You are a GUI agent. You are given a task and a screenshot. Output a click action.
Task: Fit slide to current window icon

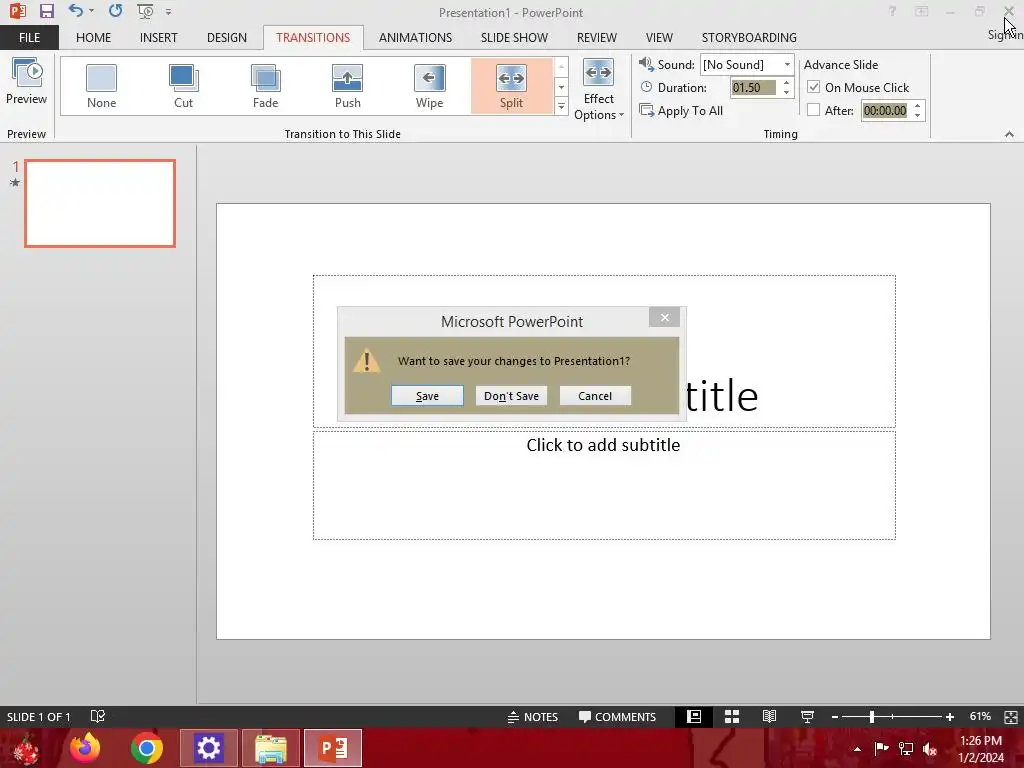(1010, 717)
